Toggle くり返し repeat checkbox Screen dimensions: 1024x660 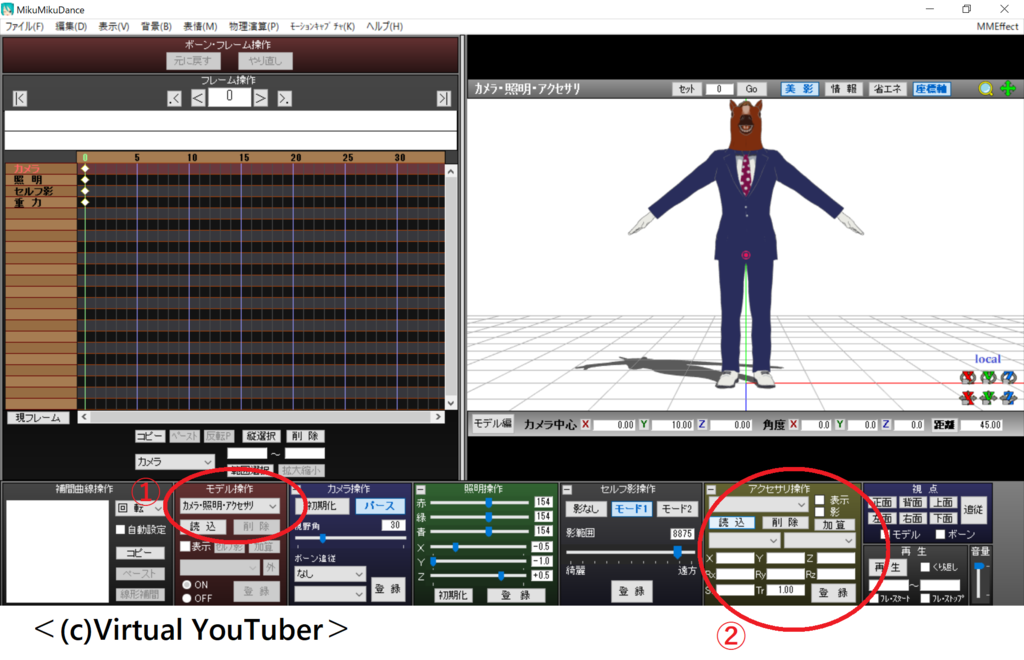tap(925, 567)
